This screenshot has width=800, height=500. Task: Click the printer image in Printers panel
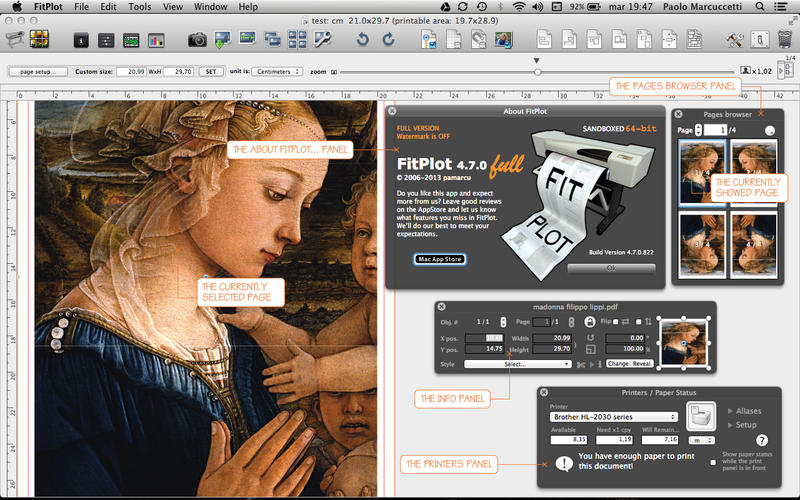coord(700,414)
